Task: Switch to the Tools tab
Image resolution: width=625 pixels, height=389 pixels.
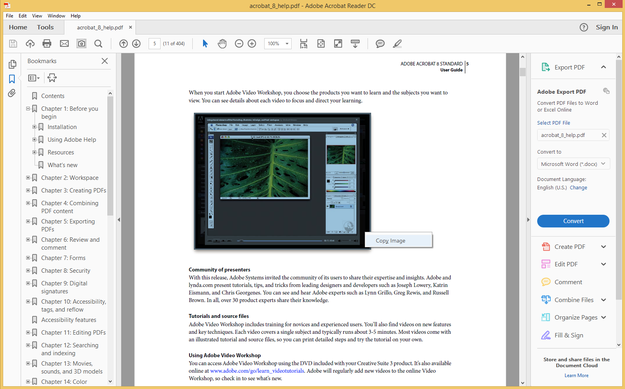Action: [45, 27]
